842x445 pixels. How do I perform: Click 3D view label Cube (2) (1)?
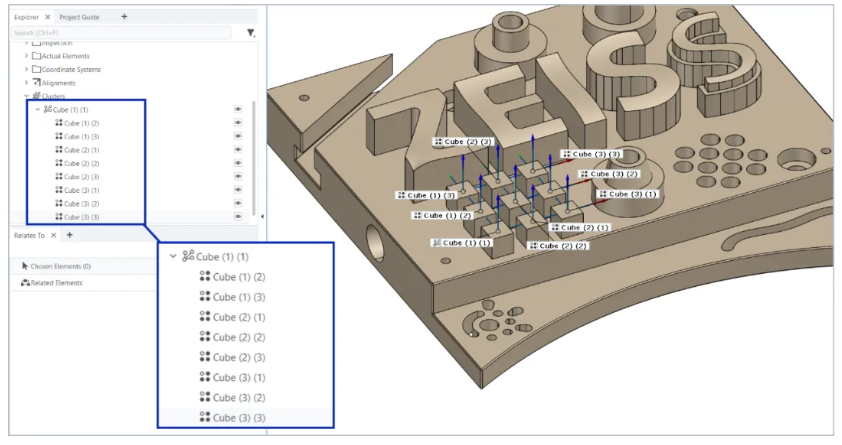(x=580, y=228)
